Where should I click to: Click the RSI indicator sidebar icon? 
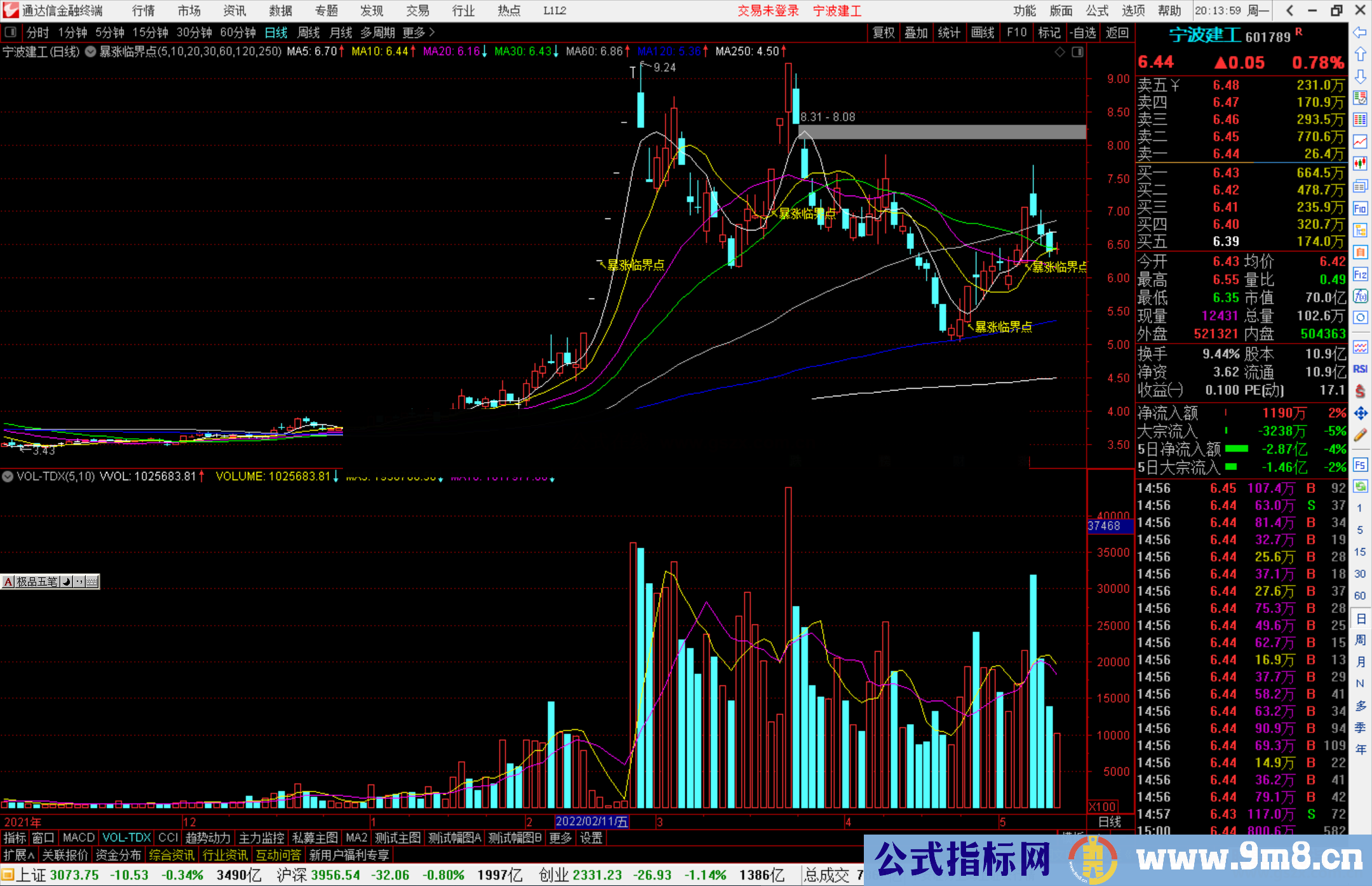coord(1360,369)
